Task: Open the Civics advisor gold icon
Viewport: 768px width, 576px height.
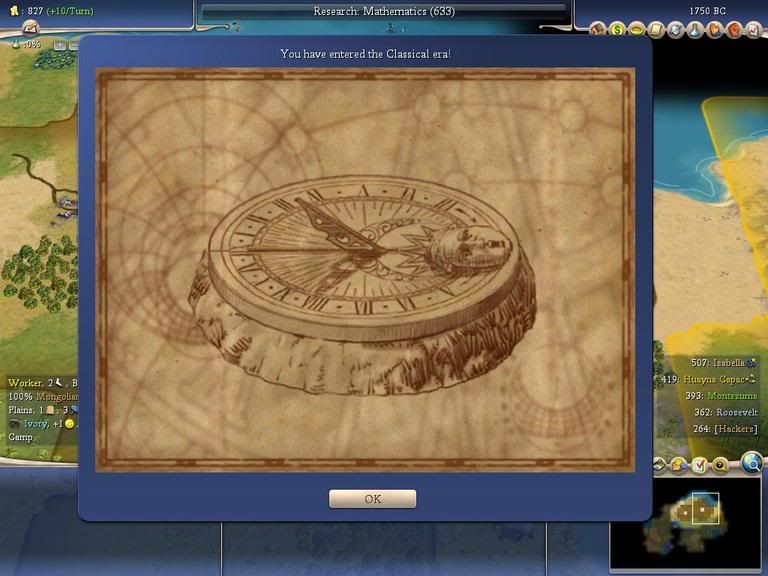Action: 637,30
